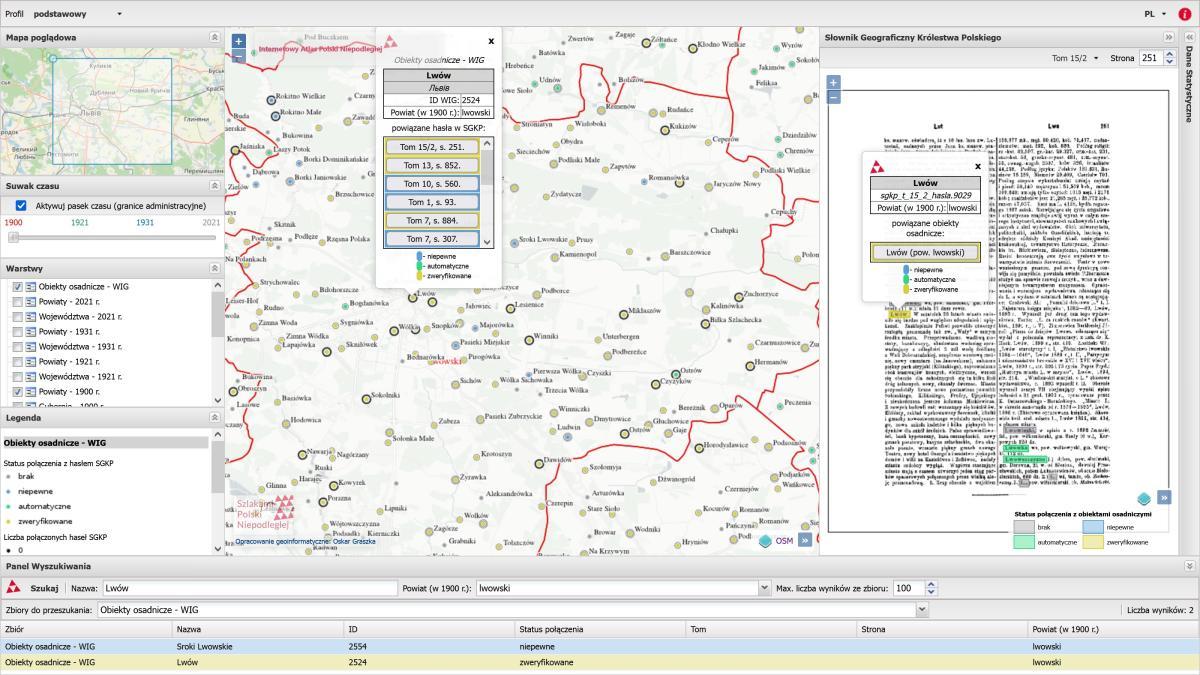
Task: Uncheck the Obiekty osadnicze - WIG layer
Action: 18,287
